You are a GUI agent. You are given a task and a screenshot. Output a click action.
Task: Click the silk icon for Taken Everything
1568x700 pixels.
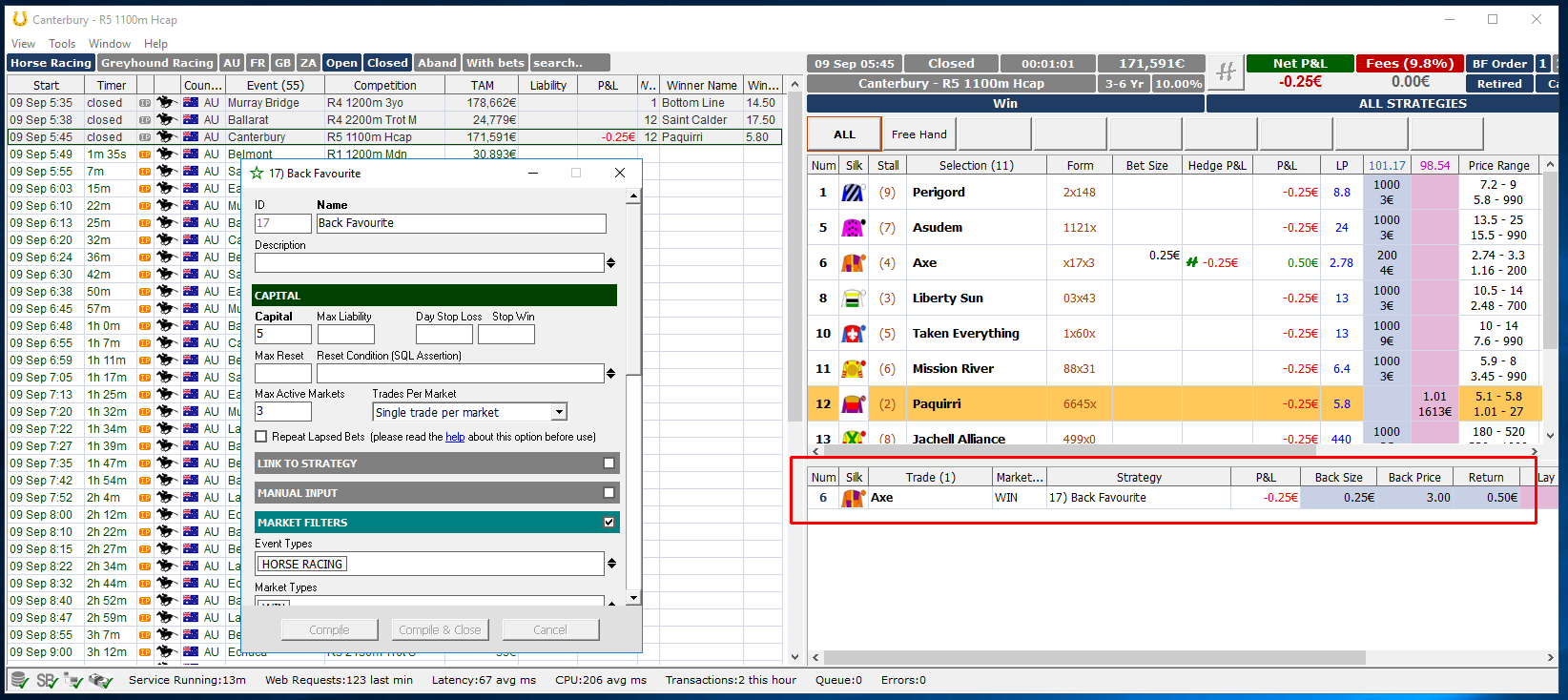(853, 334)
